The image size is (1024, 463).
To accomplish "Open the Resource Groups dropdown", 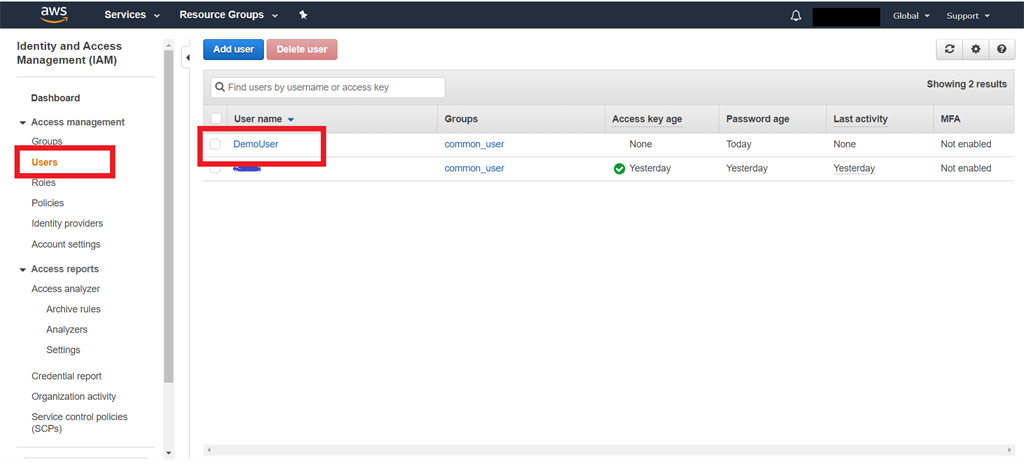I will 229,14.
